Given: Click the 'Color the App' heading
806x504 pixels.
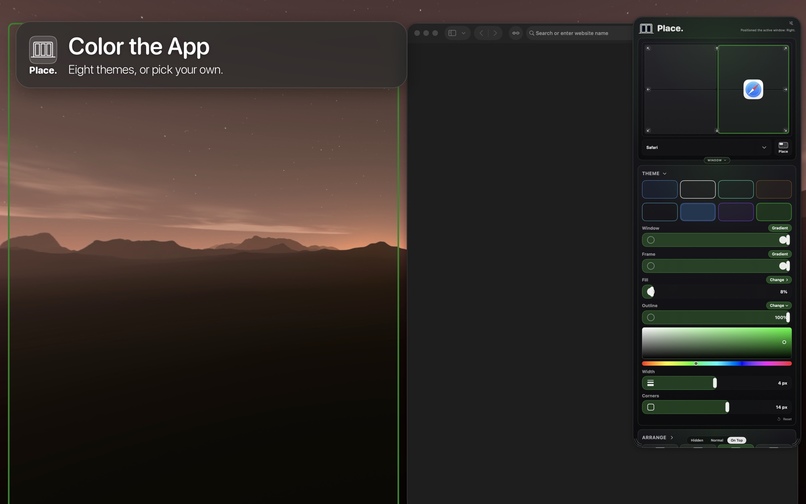Looking at the screenshot, I should pos(139,47).
